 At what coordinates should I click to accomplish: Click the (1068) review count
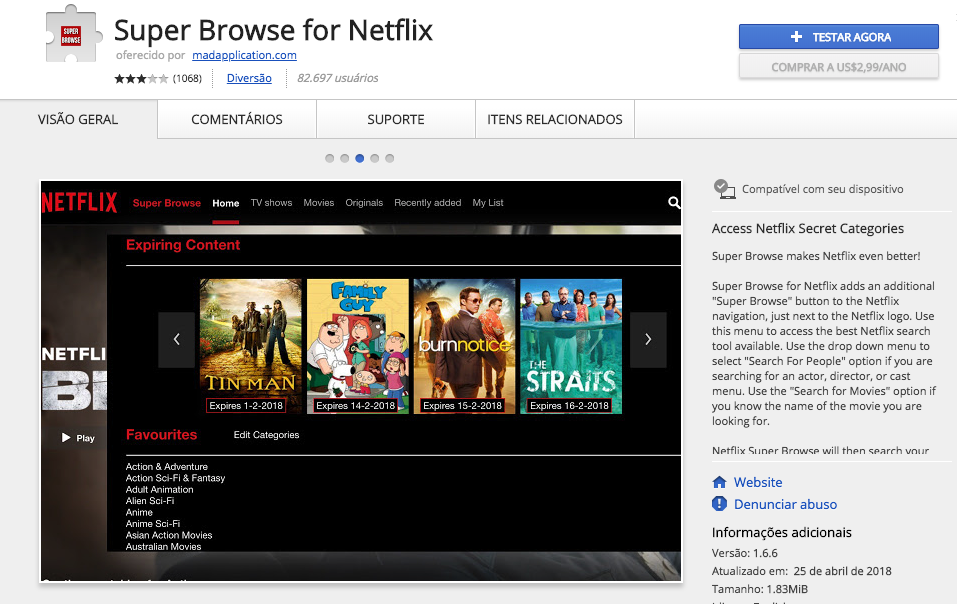(x=187, y=79)
